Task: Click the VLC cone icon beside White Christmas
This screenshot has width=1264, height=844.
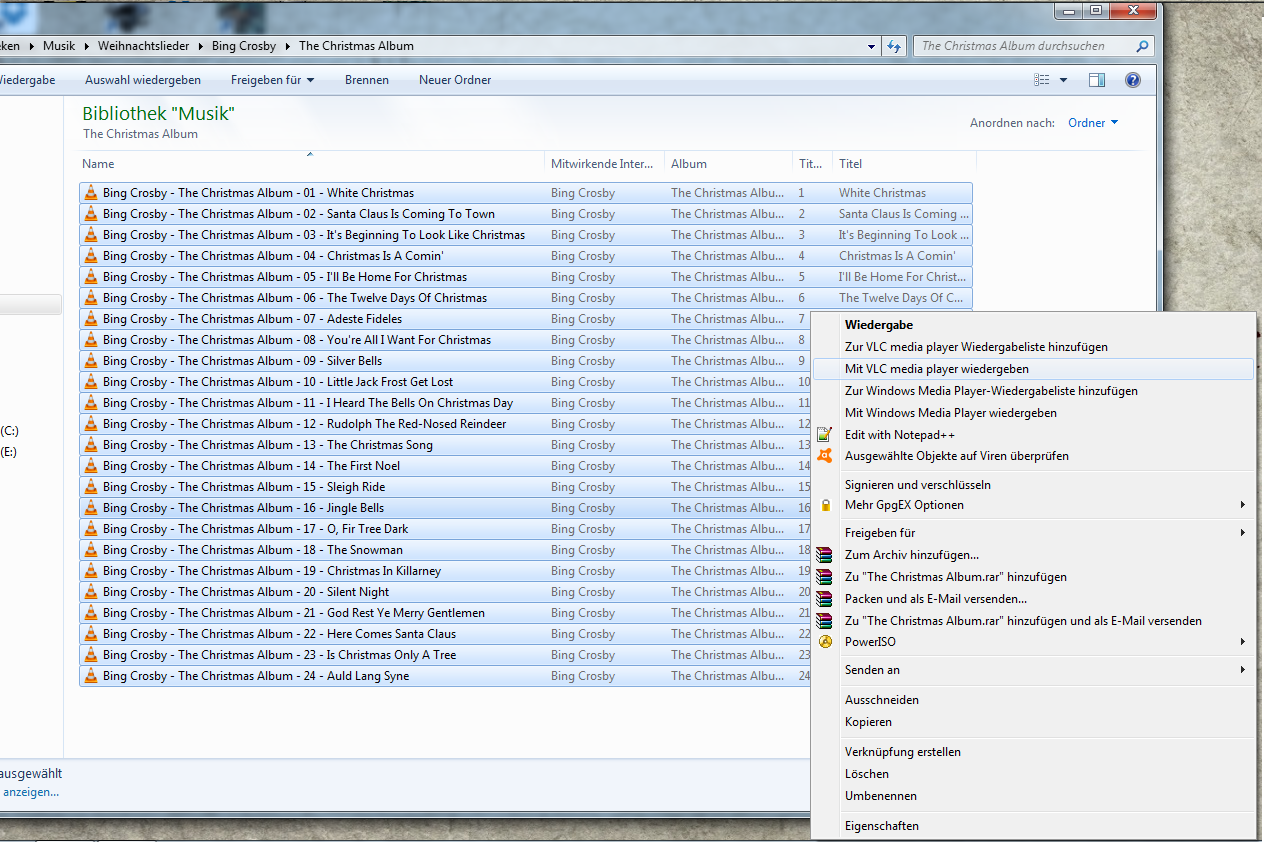Action: (x=93, y=192)
